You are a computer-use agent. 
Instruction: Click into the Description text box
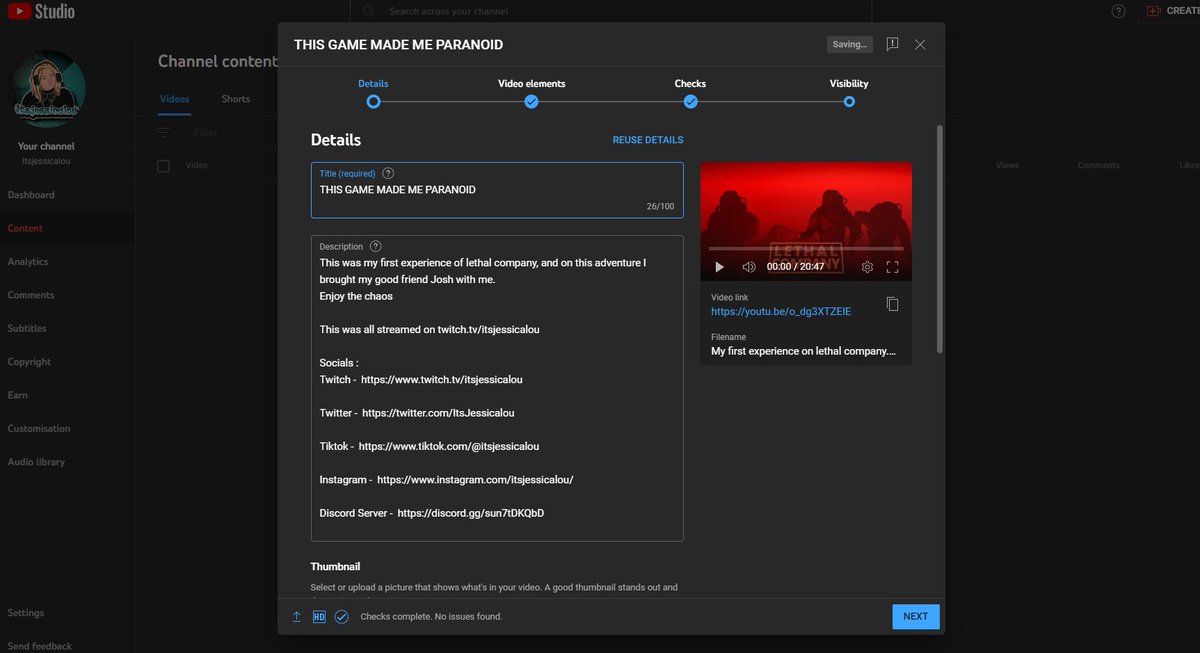[497, 388]
